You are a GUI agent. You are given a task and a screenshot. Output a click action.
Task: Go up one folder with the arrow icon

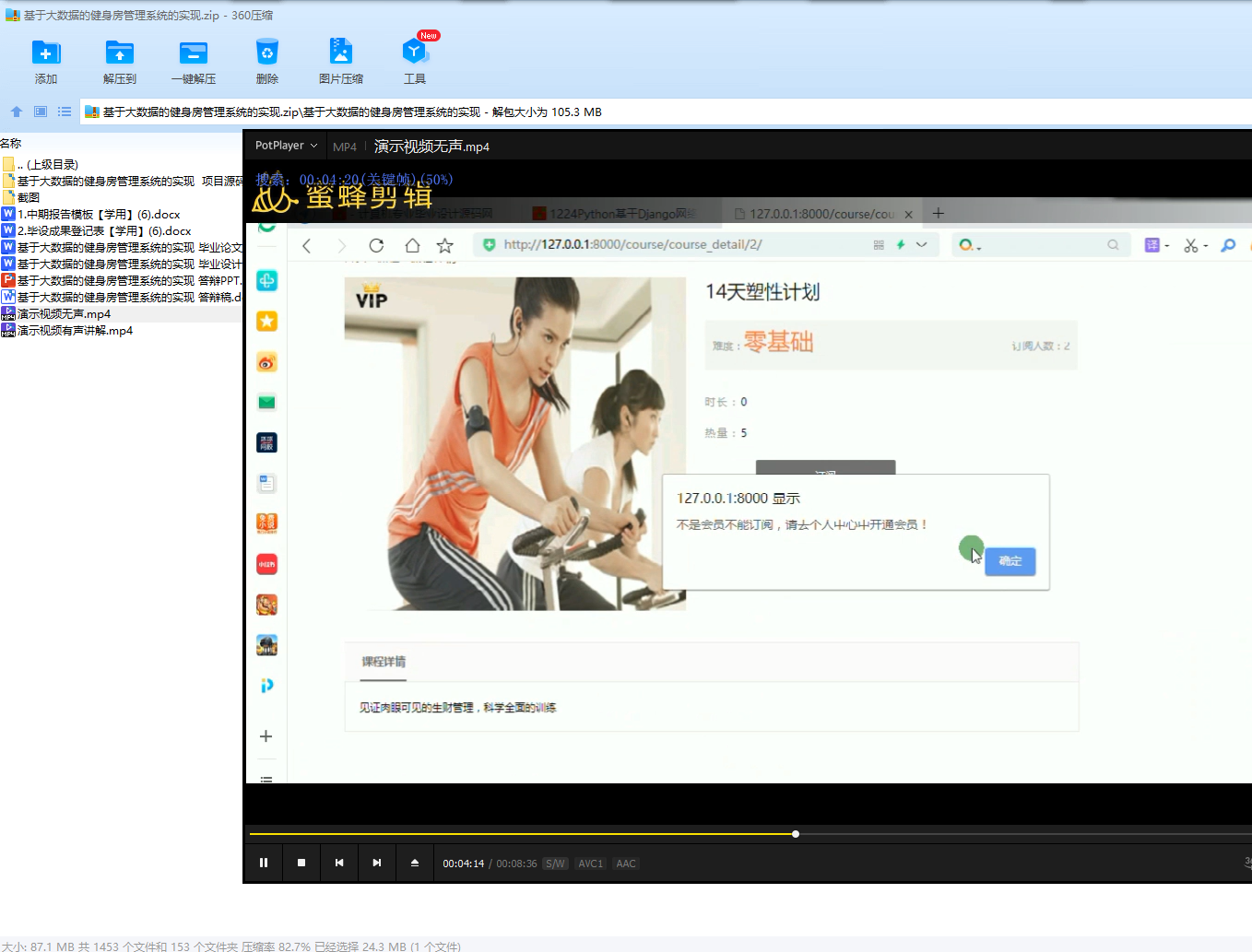point(17,112)
